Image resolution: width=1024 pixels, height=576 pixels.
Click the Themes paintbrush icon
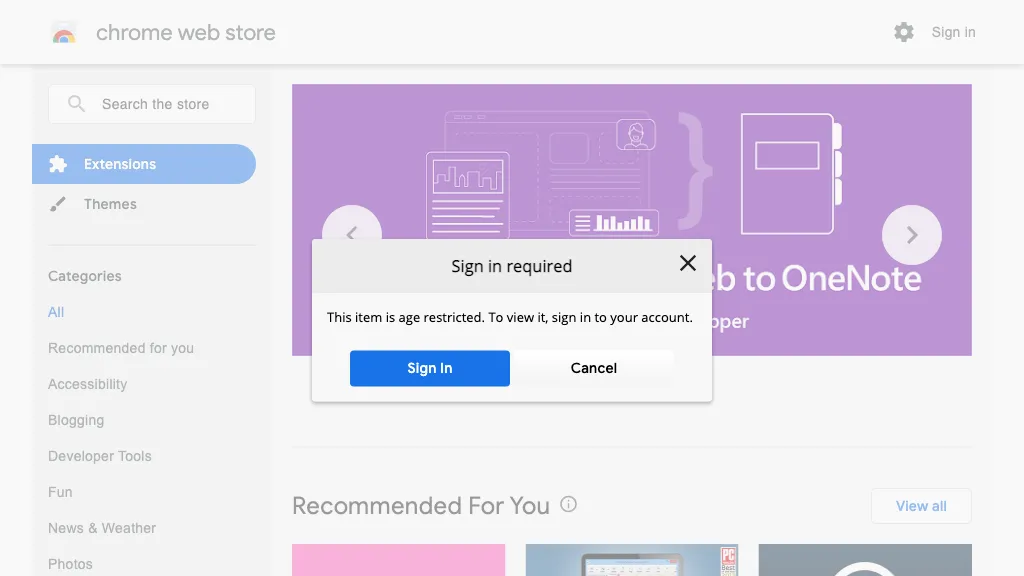[x=59, y=204]
